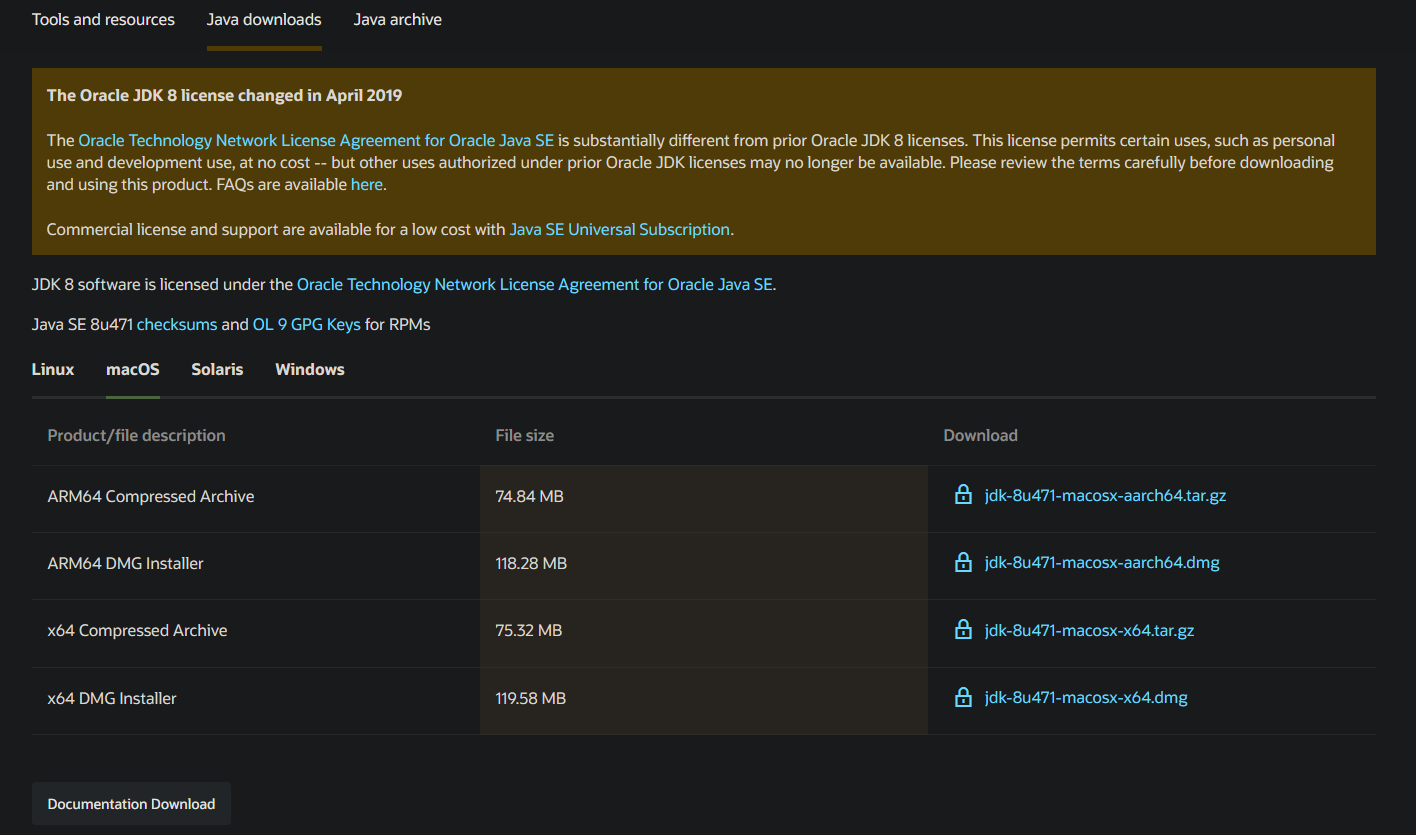Open the Java SE Universal Subscription link

pos(620,230)
